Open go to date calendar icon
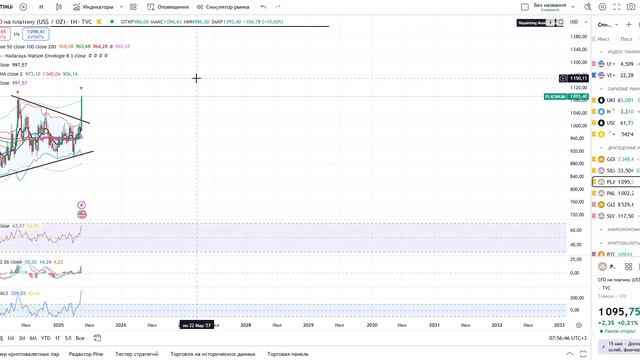This screenshot has width=640, height=360. coord(97,338)
